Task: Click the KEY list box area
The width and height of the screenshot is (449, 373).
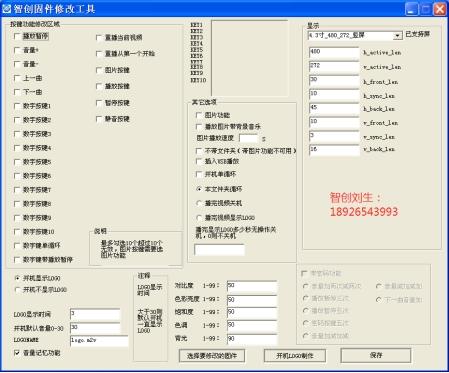Action: [250, 58]
